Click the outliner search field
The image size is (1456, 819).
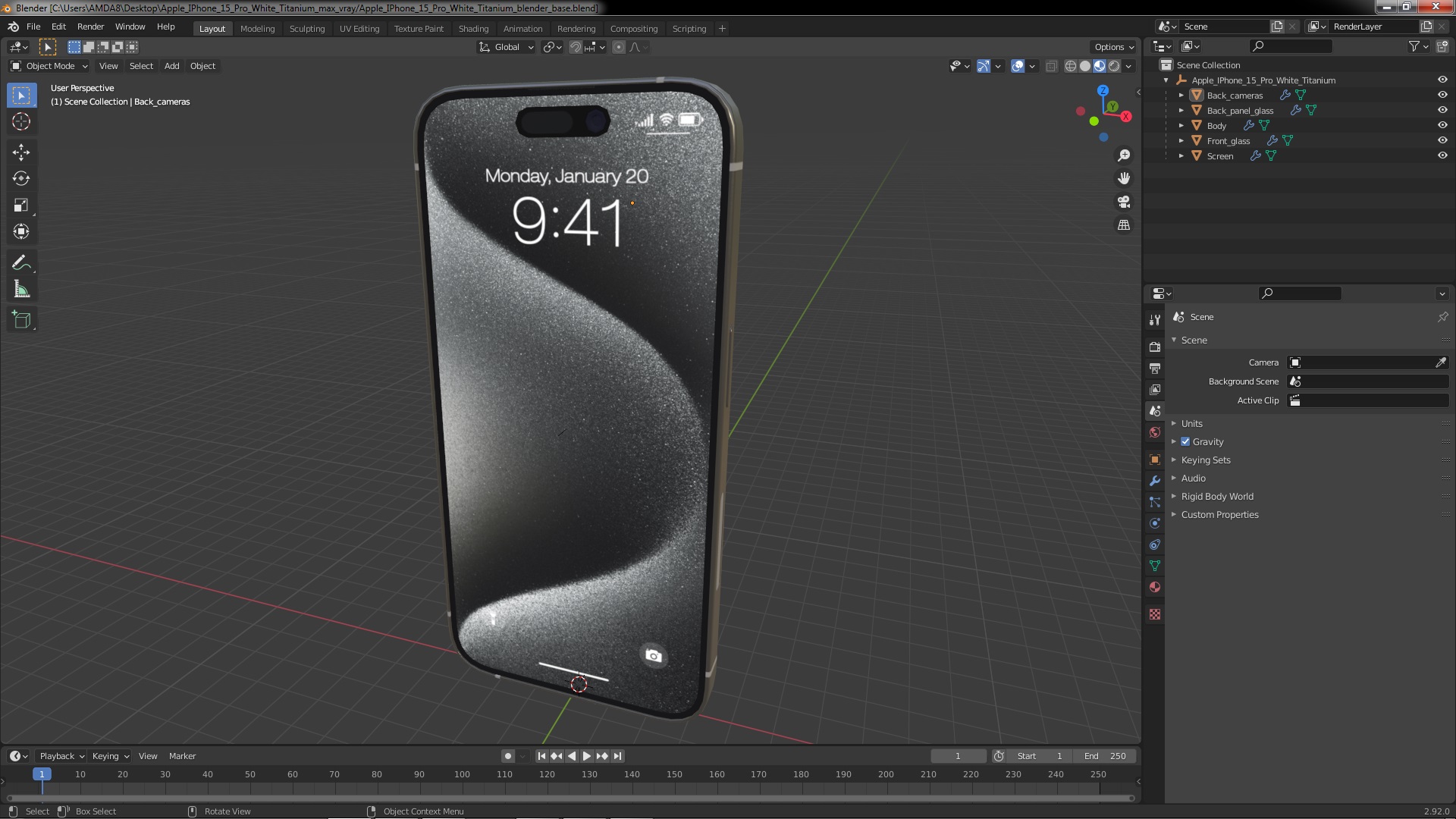(x=1291, y=46)
